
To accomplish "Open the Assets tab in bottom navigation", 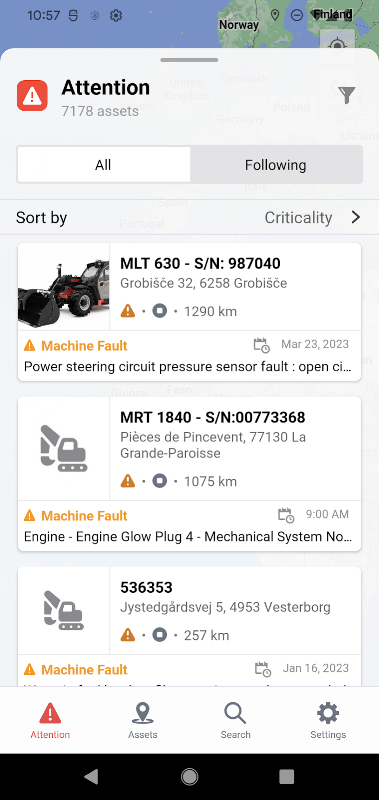I will [143, 720].
